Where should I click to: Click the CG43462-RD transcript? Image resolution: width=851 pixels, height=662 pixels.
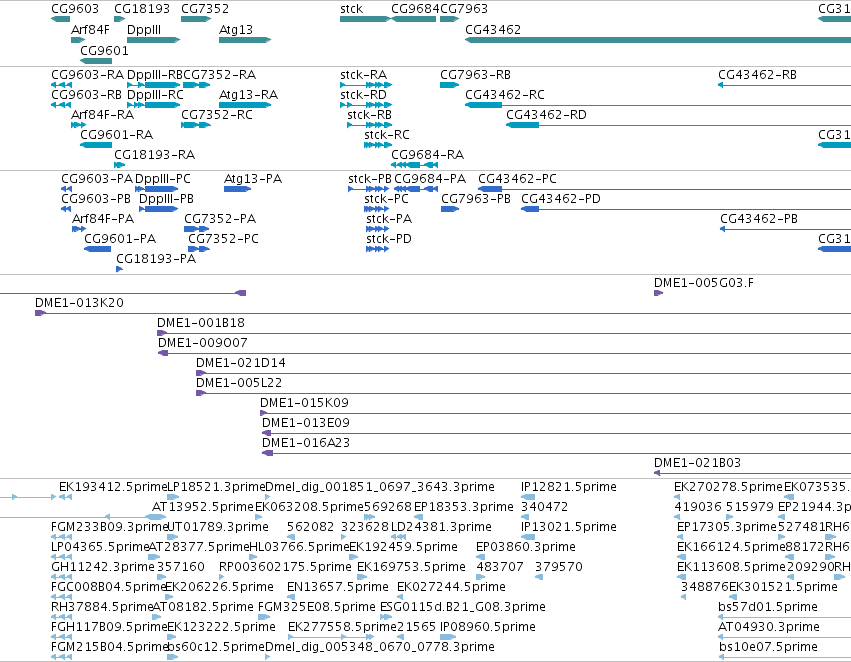678,125
